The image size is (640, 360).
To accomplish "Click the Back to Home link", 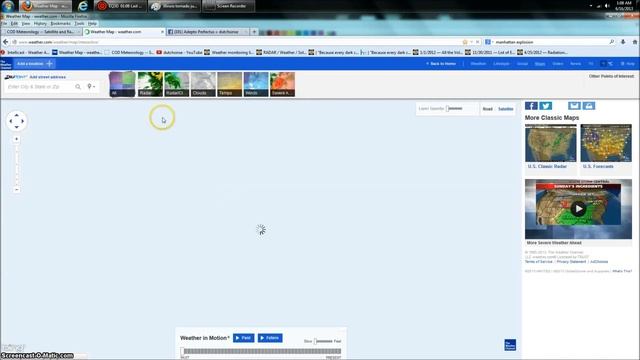I will click(x=441, y=64).
